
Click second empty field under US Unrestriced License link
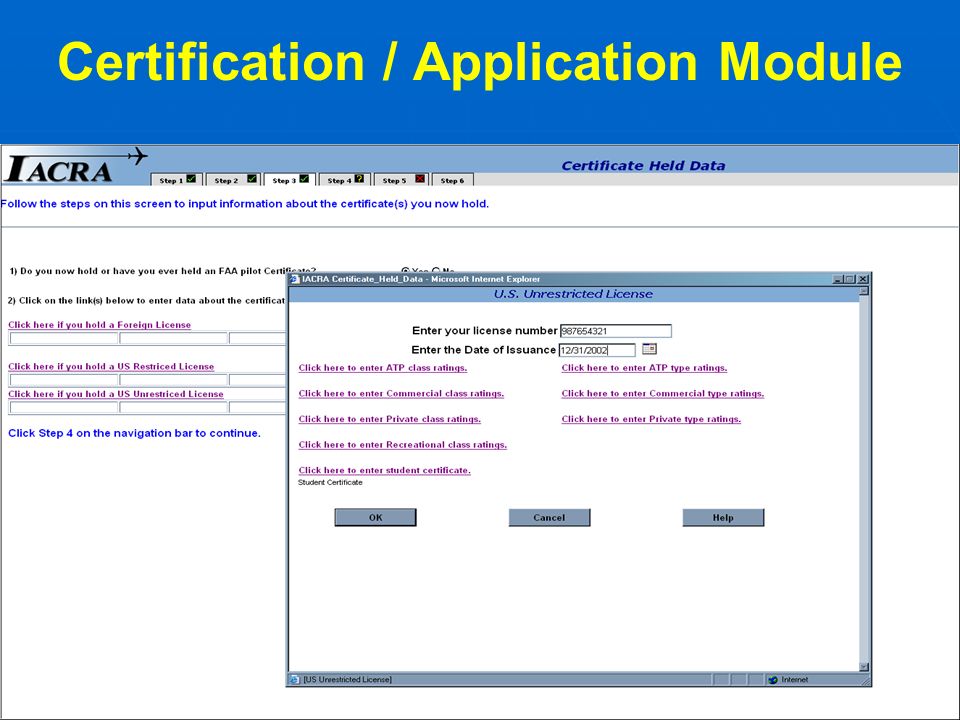coord(173,407)
